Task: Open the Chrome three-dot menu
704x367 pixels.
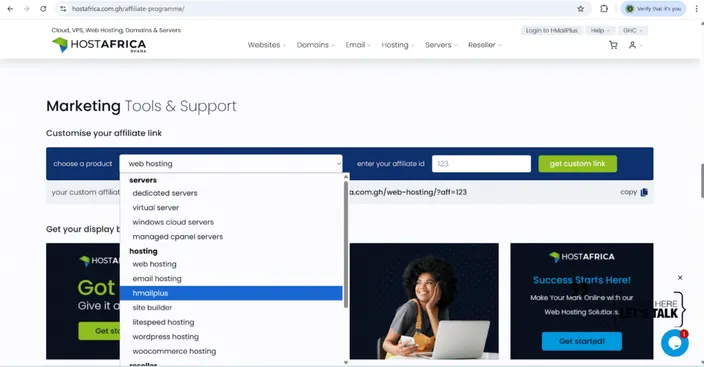Action: point(696,9)
